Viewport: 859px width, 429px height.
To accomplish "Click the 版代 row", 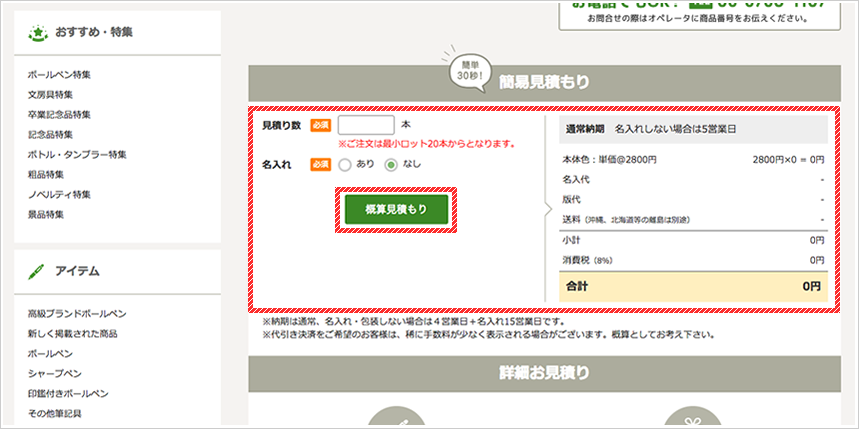I will coord(693,199).
